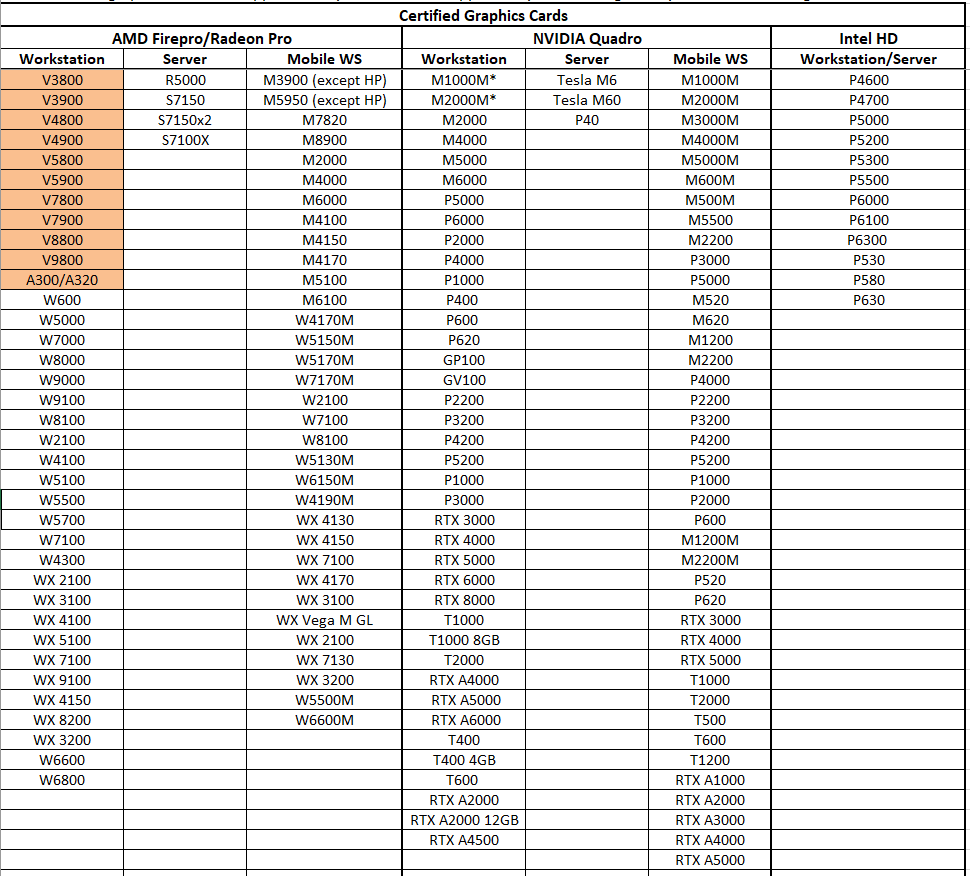The image size is (970, 876).
Task: Pick the highlighted V9800 cell
Action: point(62,260)
